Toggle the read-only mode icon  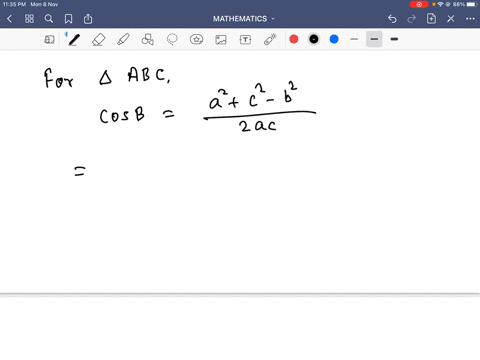click(49, 40)
